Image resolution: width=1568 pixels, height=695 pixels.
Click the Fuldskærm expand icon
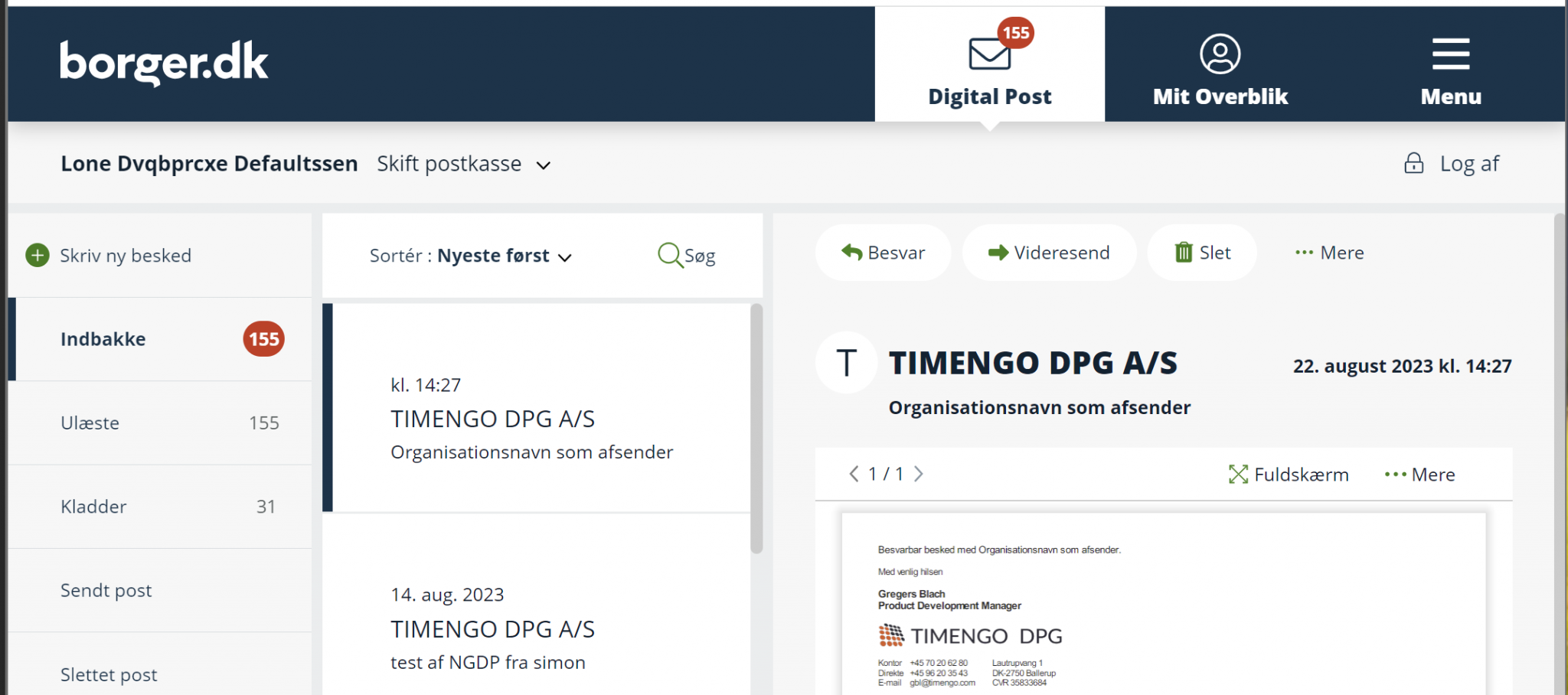pos(1237,475)
